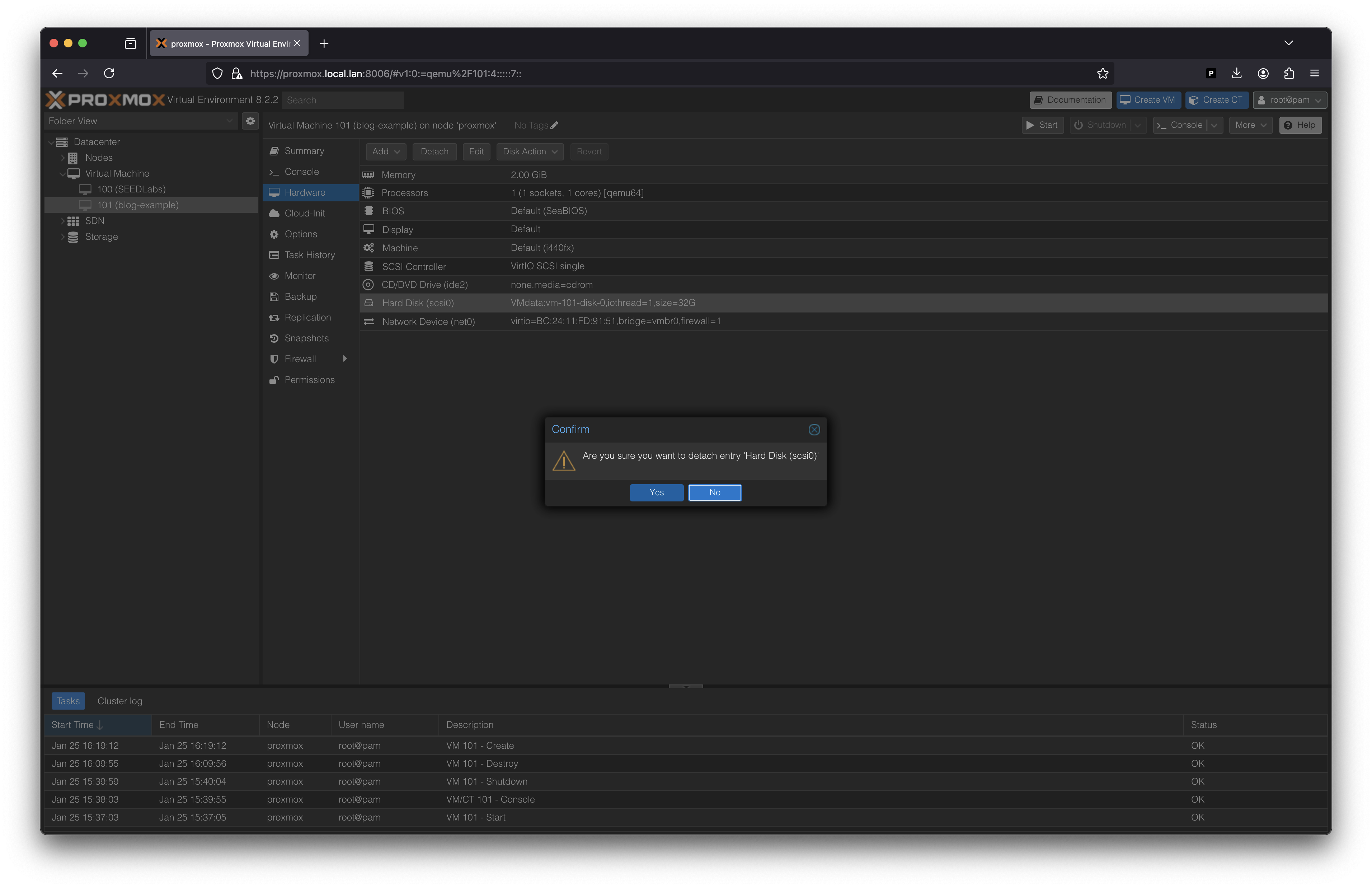Expand the SDN tree node
The height and width of the screenshot is (888, 1372).
63,221
